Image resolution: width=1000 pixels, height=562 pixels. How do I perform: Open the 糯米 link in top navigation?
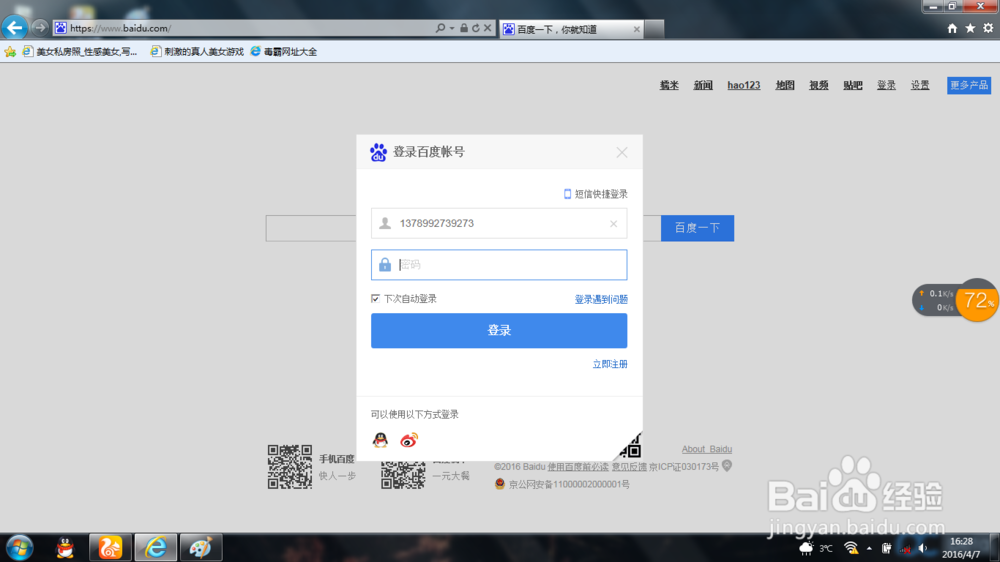click(x=669, y=85)
